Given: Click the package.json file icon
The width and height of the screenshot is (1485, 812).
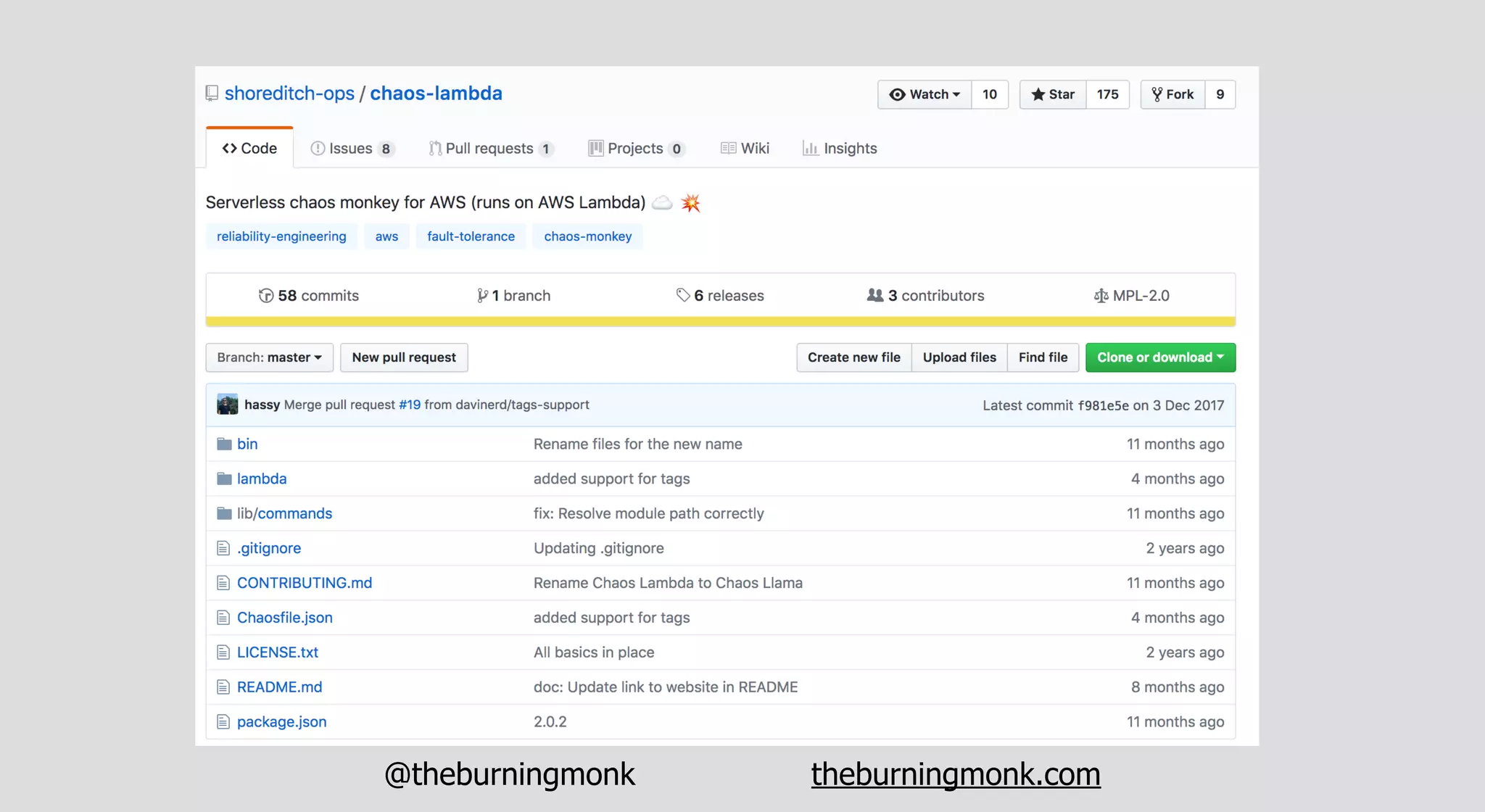Looking at the screenshot, I should pyautogui.click(x=223, y=722).
